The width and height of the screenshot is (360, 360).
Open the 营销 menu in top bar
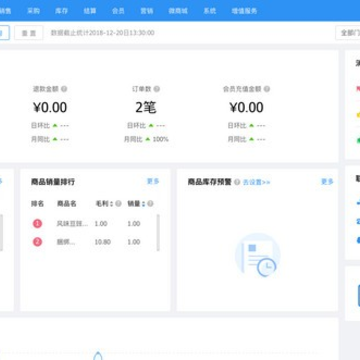[x=147, y=11]
